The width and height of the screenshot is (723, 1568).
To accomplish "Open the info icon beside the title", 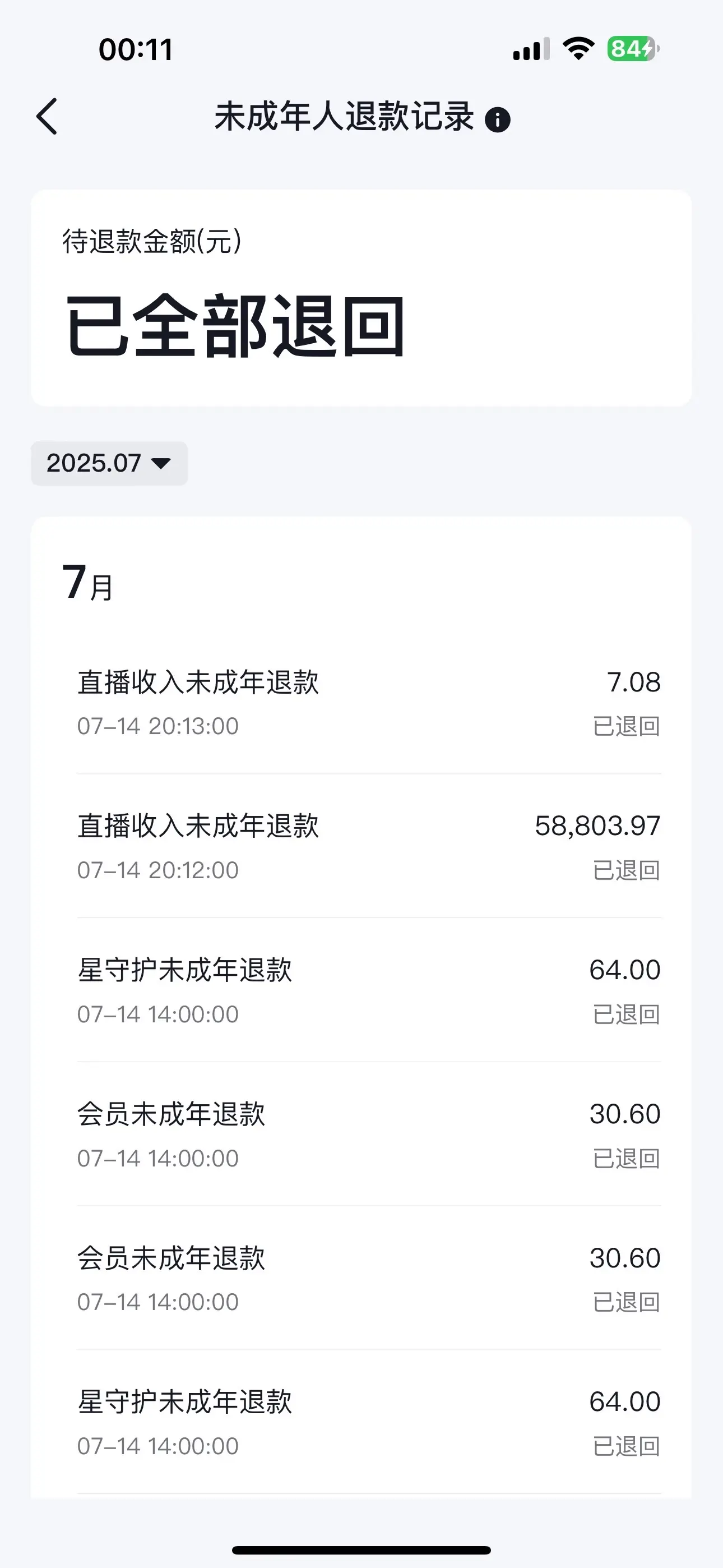I will pos(497,119).
